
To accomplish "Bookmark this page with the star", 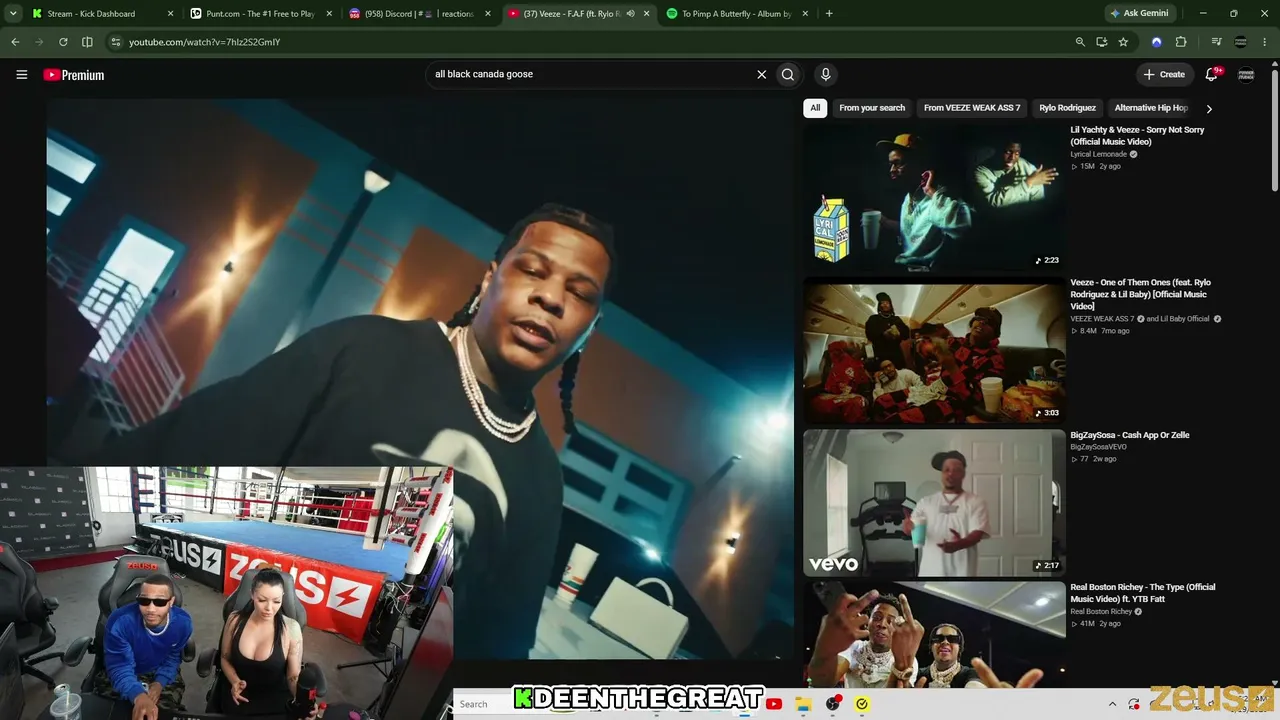I will coord(1123,42).
